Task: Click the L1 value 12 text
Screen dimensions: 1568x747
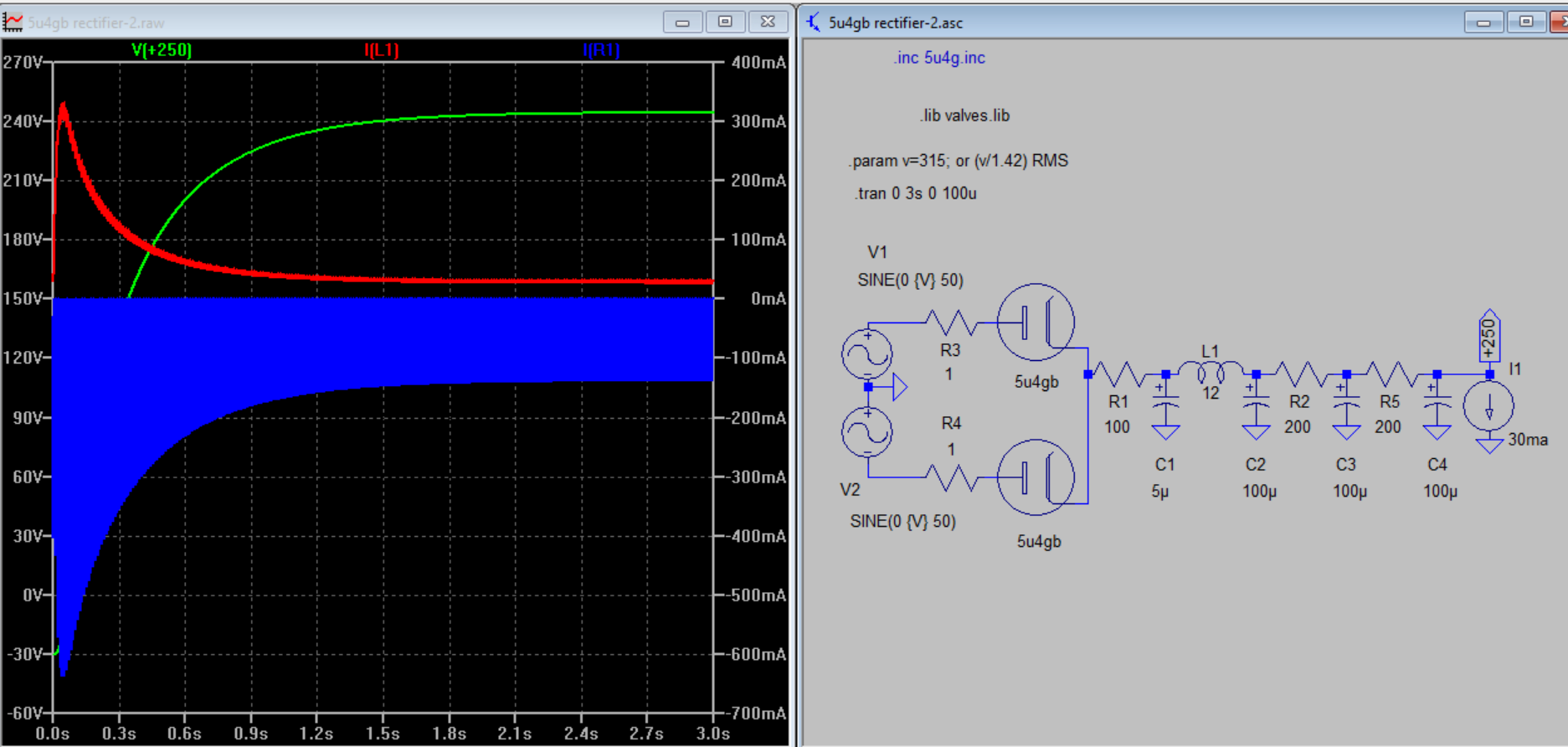Action: pos(1211,393)
